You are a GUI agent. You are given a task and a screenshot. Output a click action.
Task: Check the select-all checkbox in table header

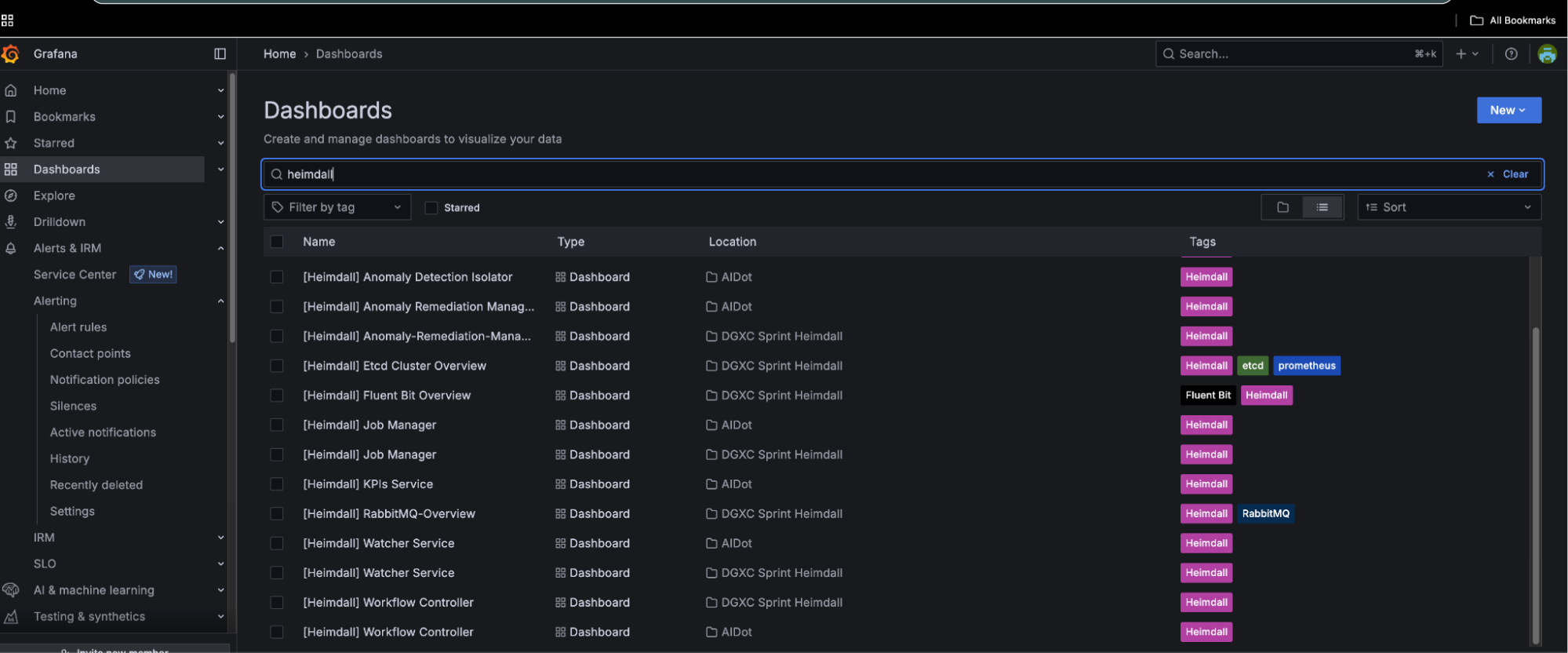pyautogui.click(x=277, y=242)
